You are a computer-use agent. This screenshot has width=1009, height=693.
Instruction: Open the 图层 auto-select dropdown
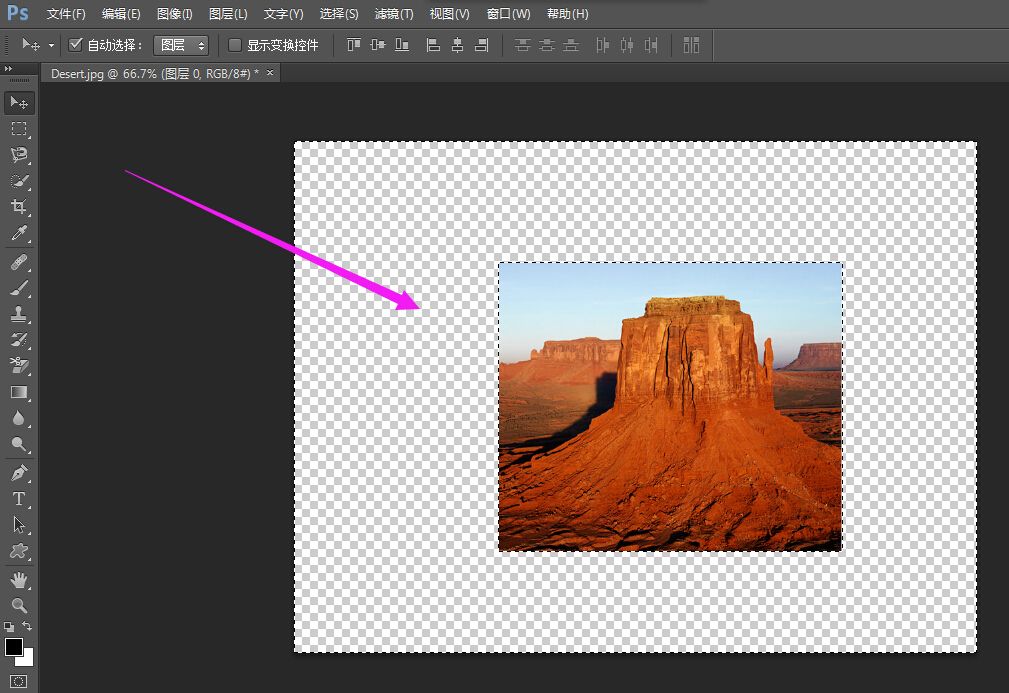(181, 45)
